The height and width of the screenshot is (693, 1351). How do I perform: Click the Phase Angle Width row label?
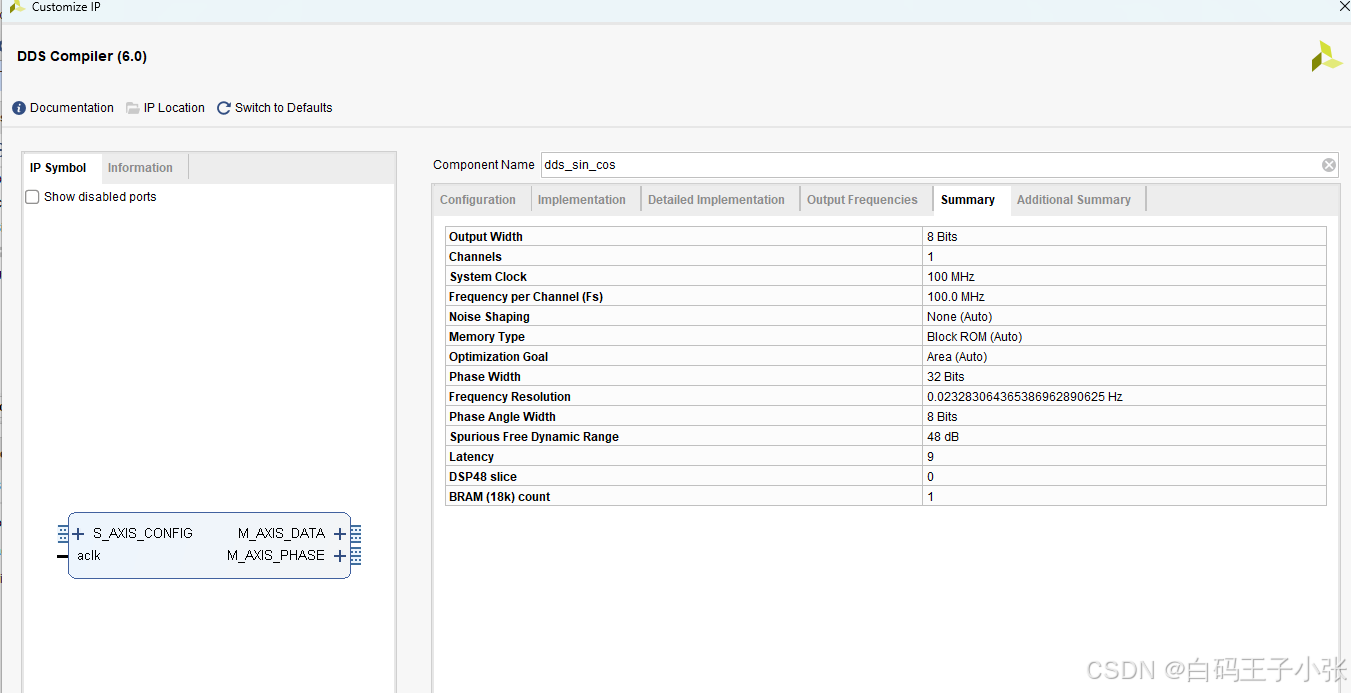pos(502,417)
